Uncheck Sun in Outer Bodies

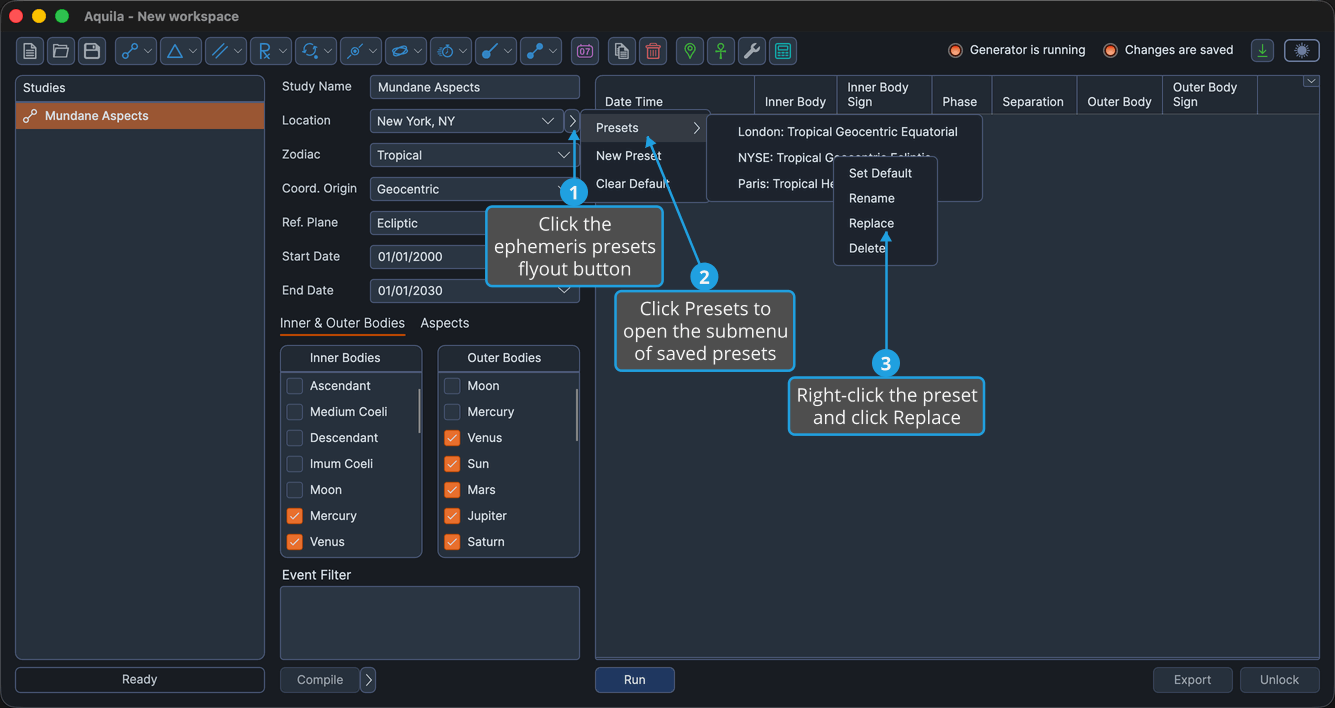tap(452, 464)
